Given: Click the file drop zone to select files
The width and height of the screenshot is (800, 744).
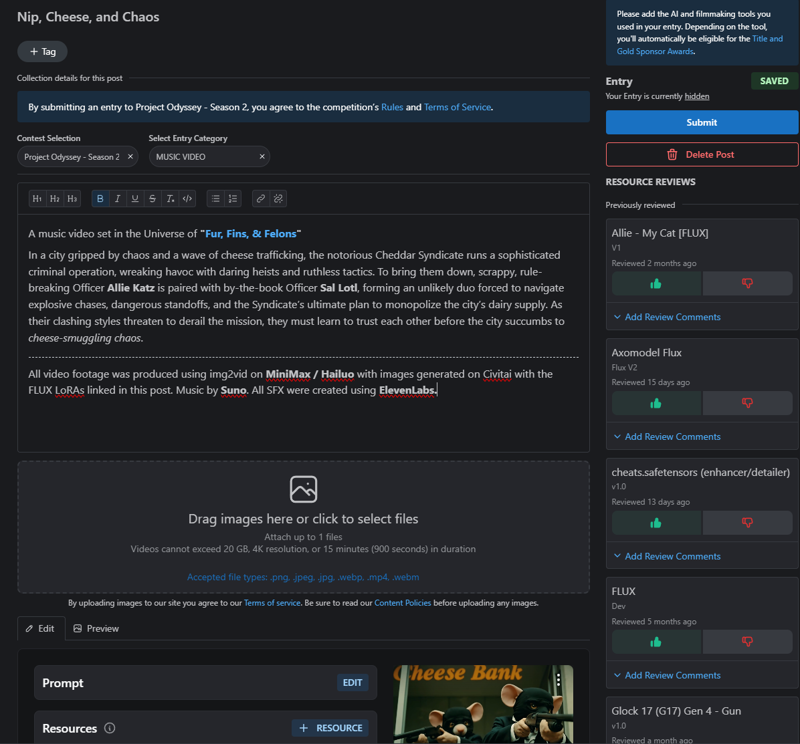Looking at the screenshot, I should coord(304,527).
